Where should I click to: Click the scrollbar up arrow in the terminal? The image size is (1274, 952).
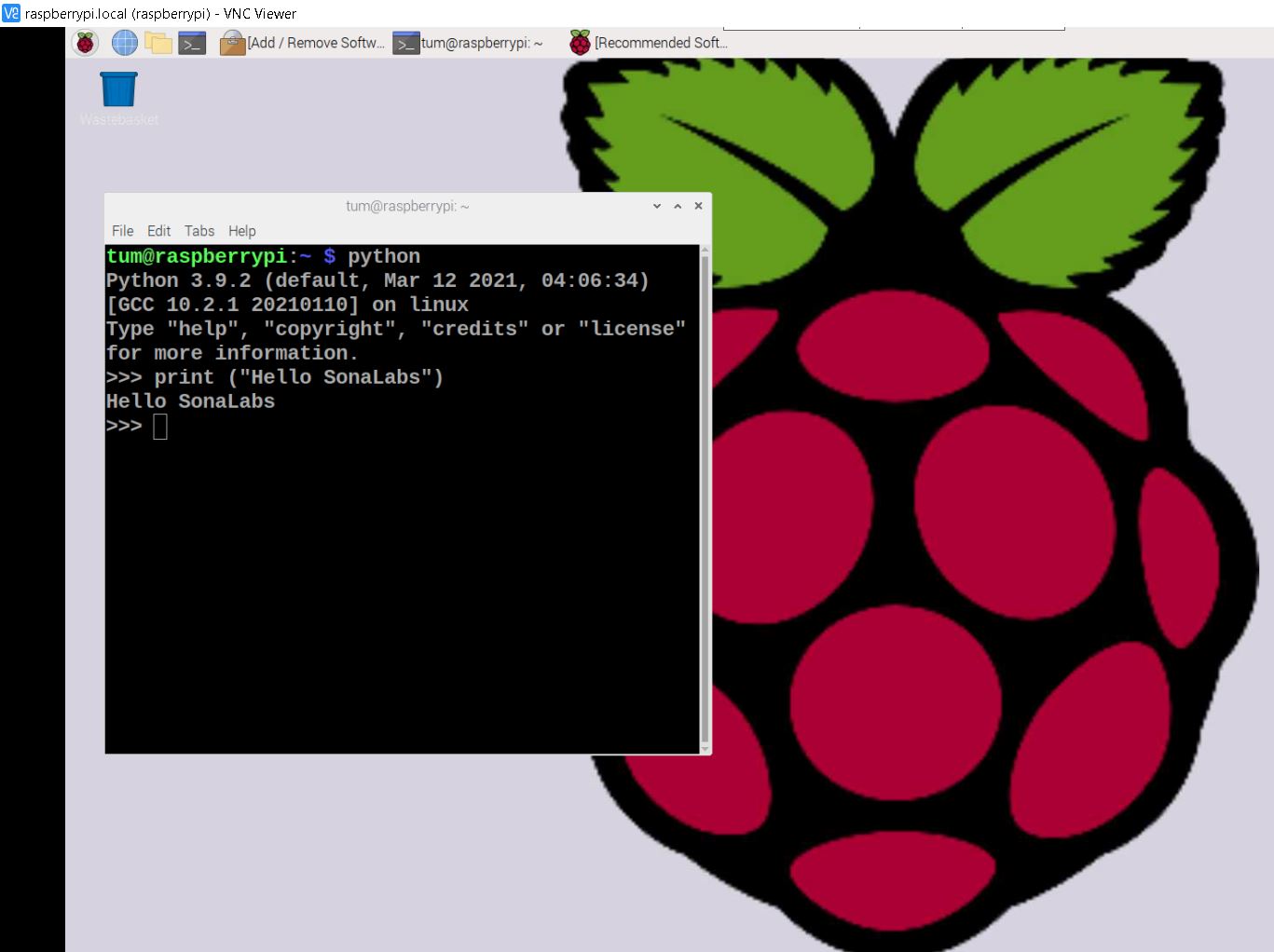pyautogui.click(x=705, y=250)
